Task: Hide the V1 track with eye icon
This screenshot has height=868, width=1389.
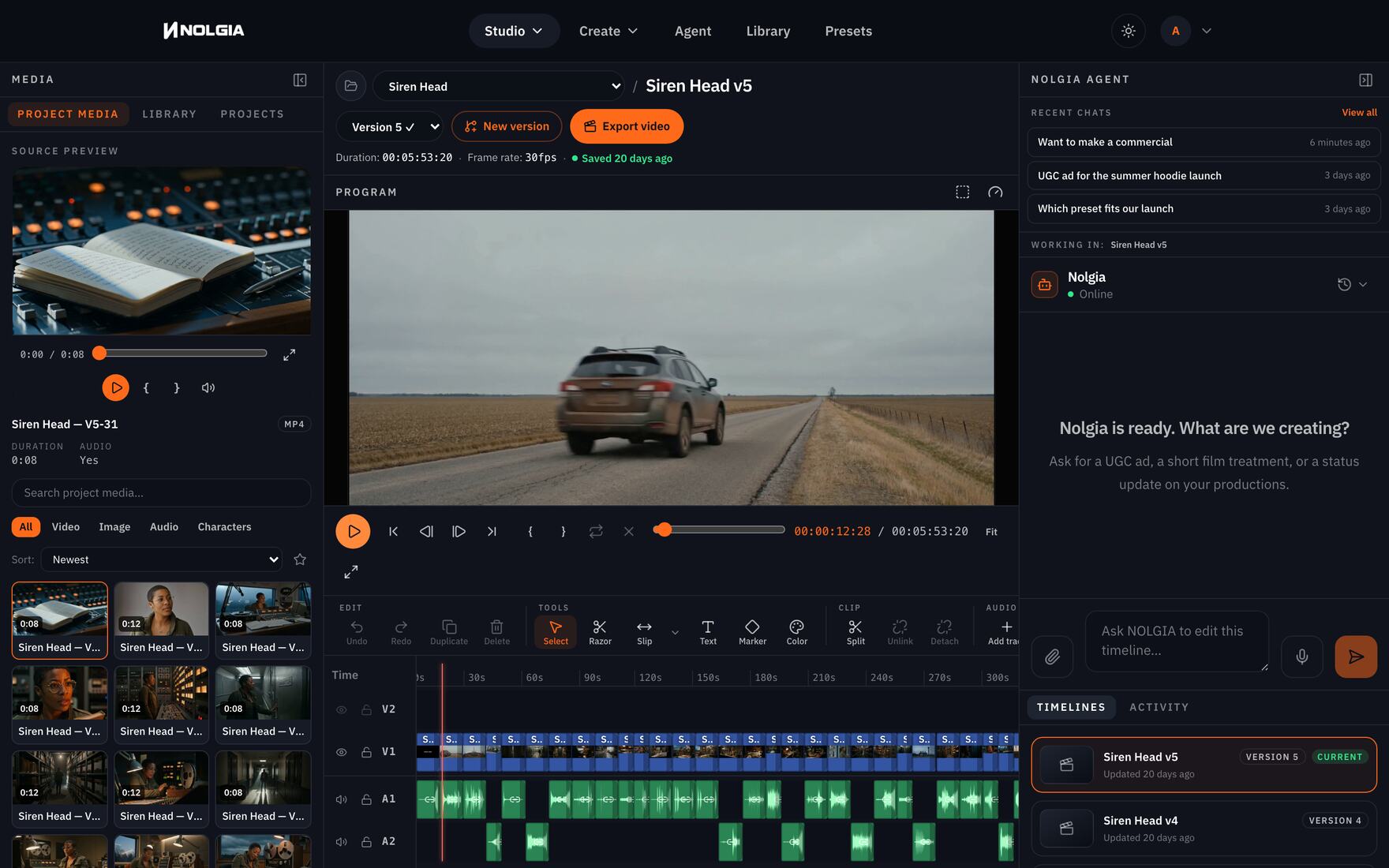Action: pos(342,752)
